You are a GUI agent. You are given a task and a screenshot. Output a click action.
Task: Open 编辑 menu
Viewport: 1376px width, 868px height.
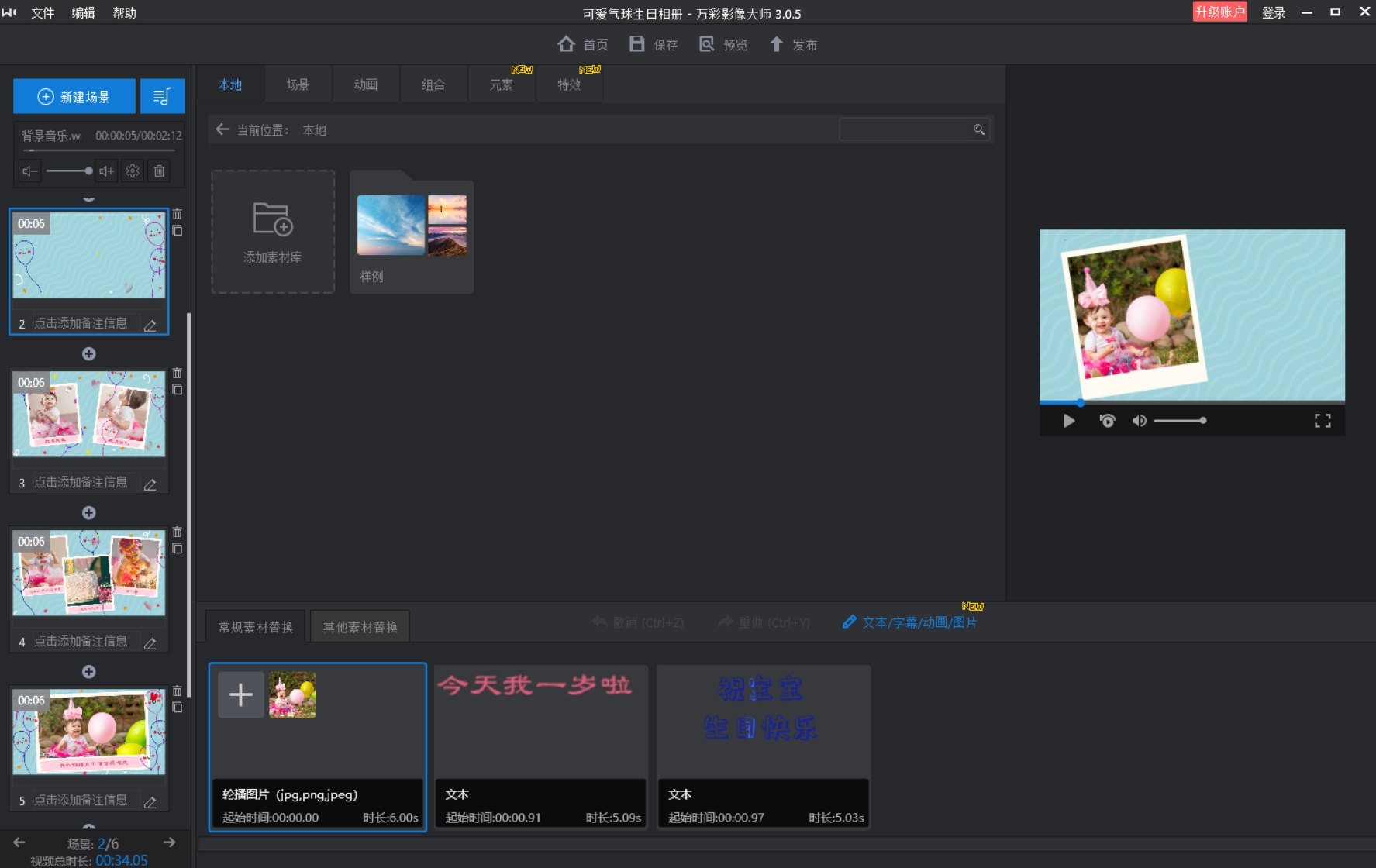[x=83, y=12]
